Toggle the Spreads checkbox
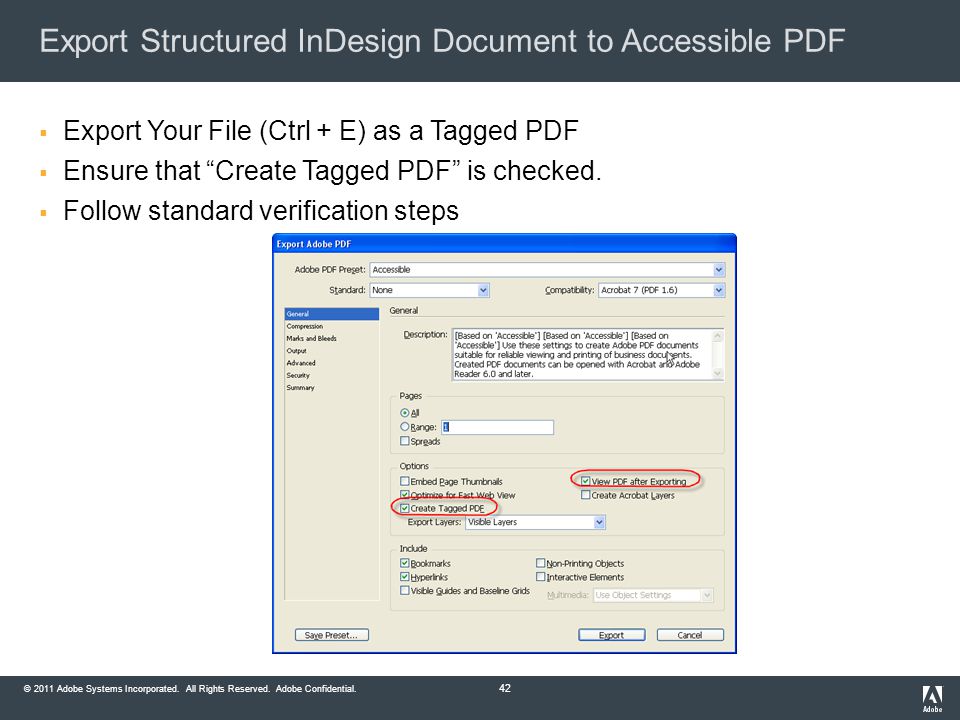960x720 pixels. (x=405, y=441)
